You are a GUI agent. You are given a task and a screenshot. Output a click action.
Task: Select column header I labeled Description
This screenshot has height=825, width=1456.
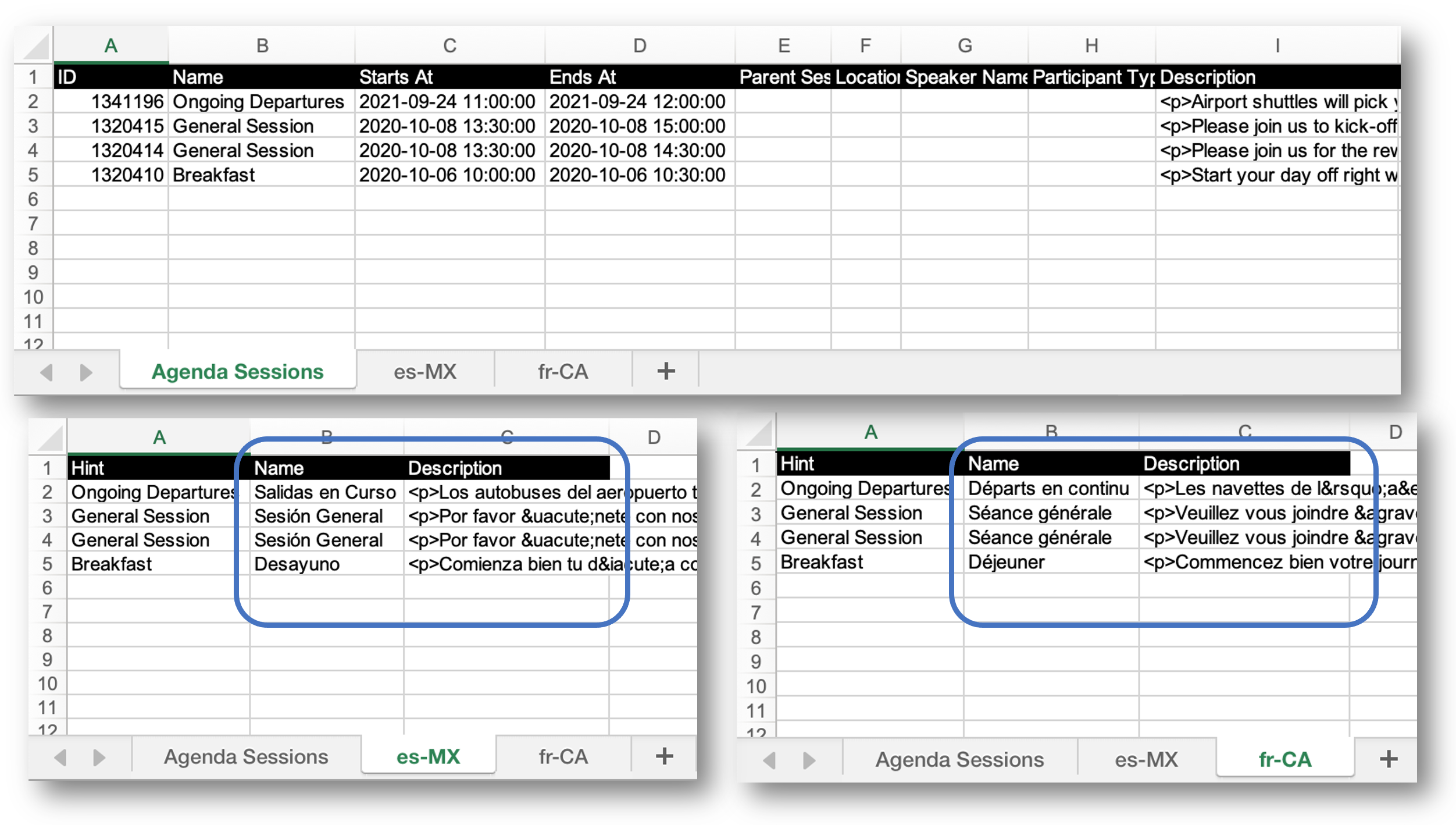1277,45
